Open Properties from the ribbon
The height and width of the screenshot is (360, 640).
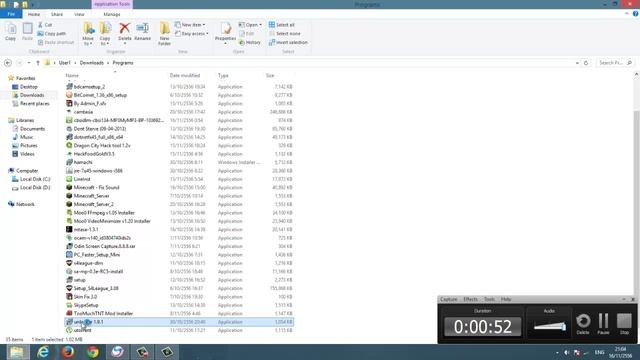click(x=225, y=33)
